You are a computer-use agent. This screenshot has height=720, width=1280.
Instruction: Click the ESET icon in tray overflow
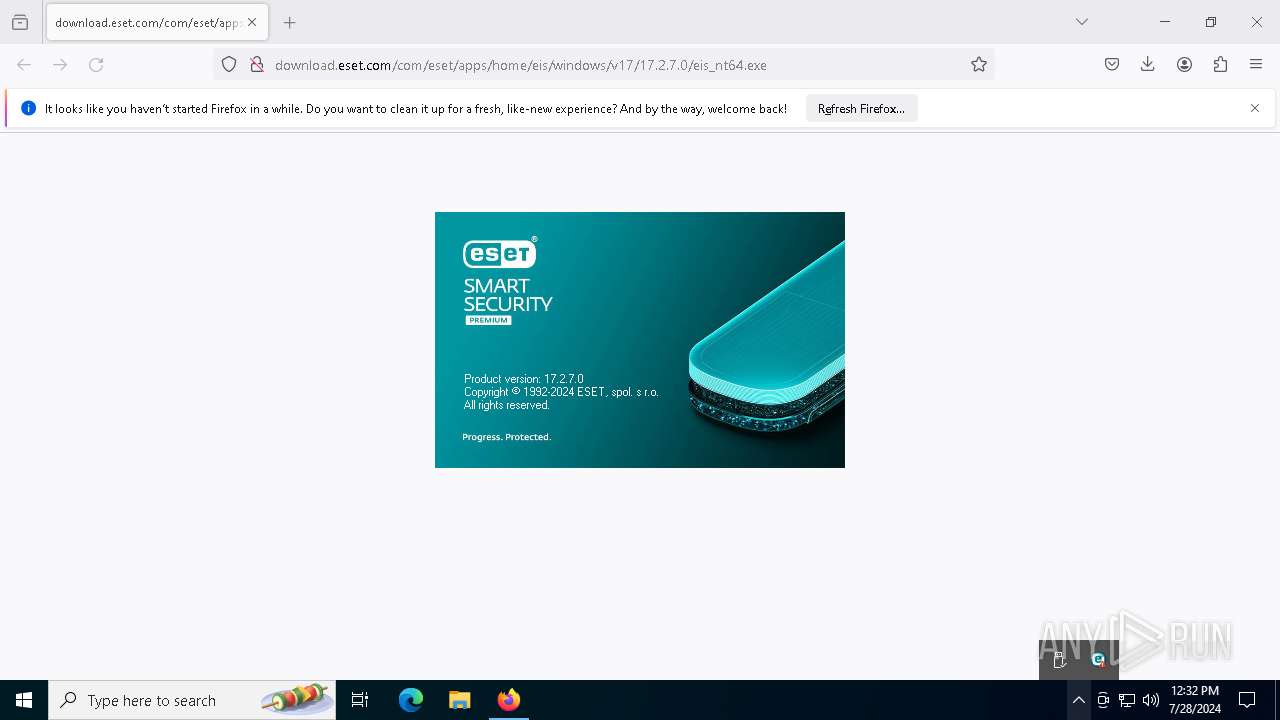[1098, 660]
